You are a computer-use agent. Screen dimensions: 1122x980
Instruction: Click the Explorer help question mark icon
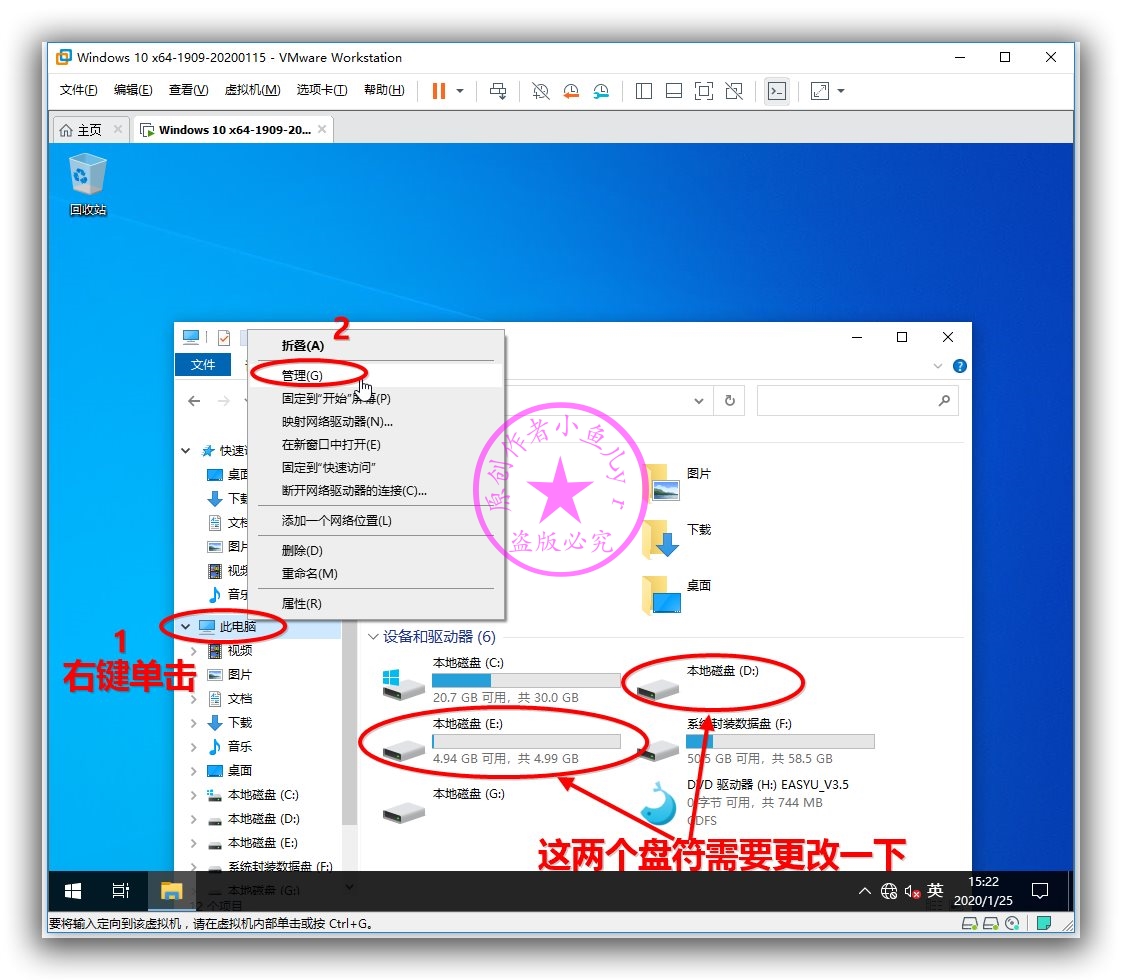click(960, 366)
